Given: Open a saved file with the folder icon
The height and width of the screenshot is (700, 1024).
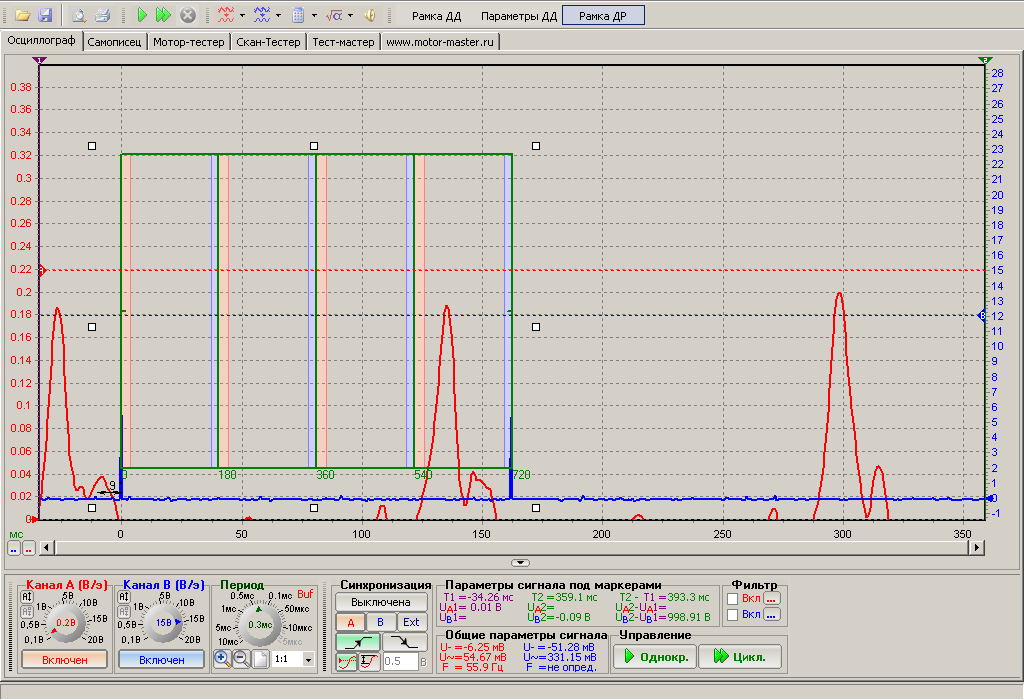Looking at the screenshot, I should 23,15.
